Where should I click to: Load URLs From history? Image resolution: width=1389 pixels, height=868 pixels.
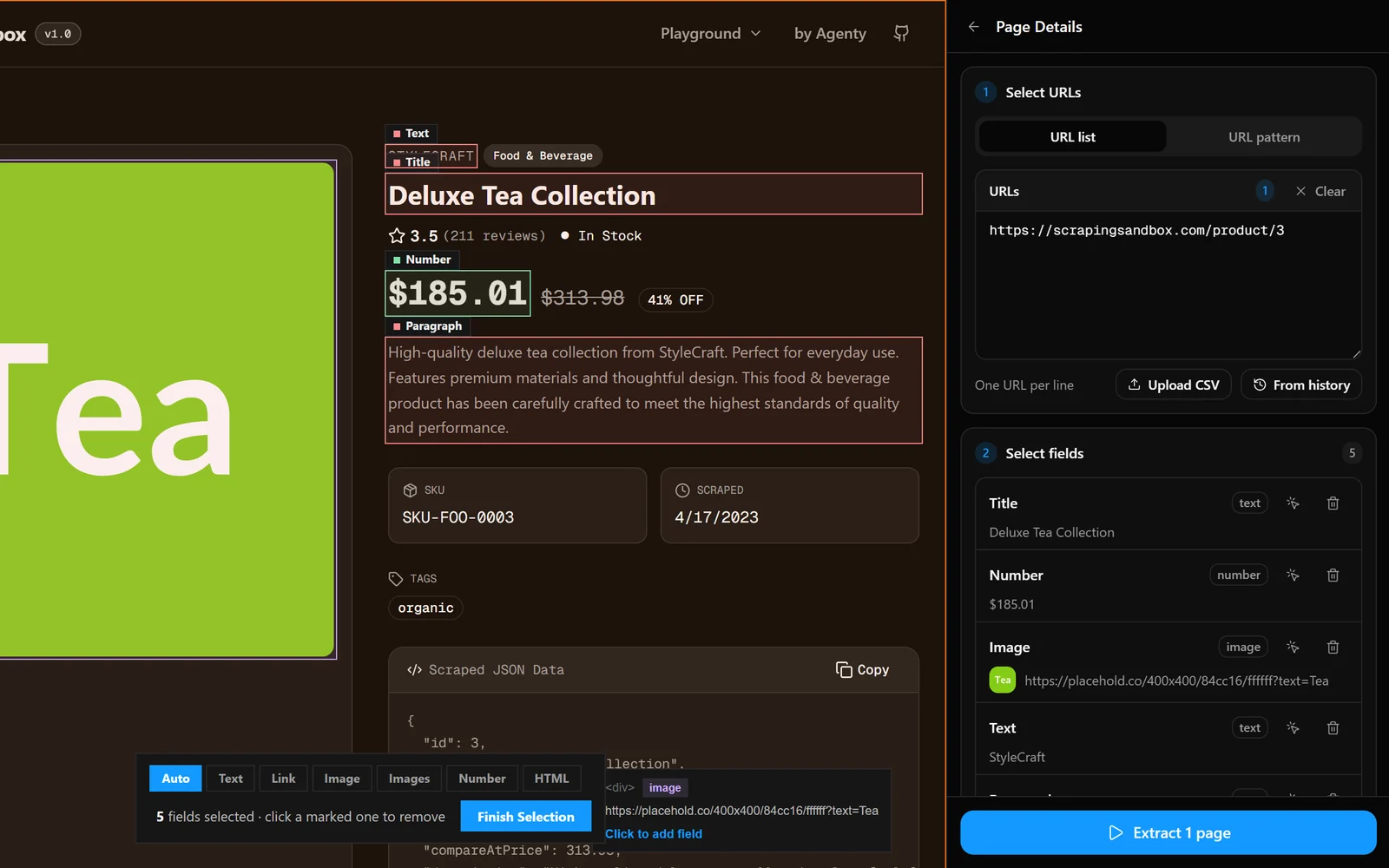pyautogui.click(x=1301, y=385)
